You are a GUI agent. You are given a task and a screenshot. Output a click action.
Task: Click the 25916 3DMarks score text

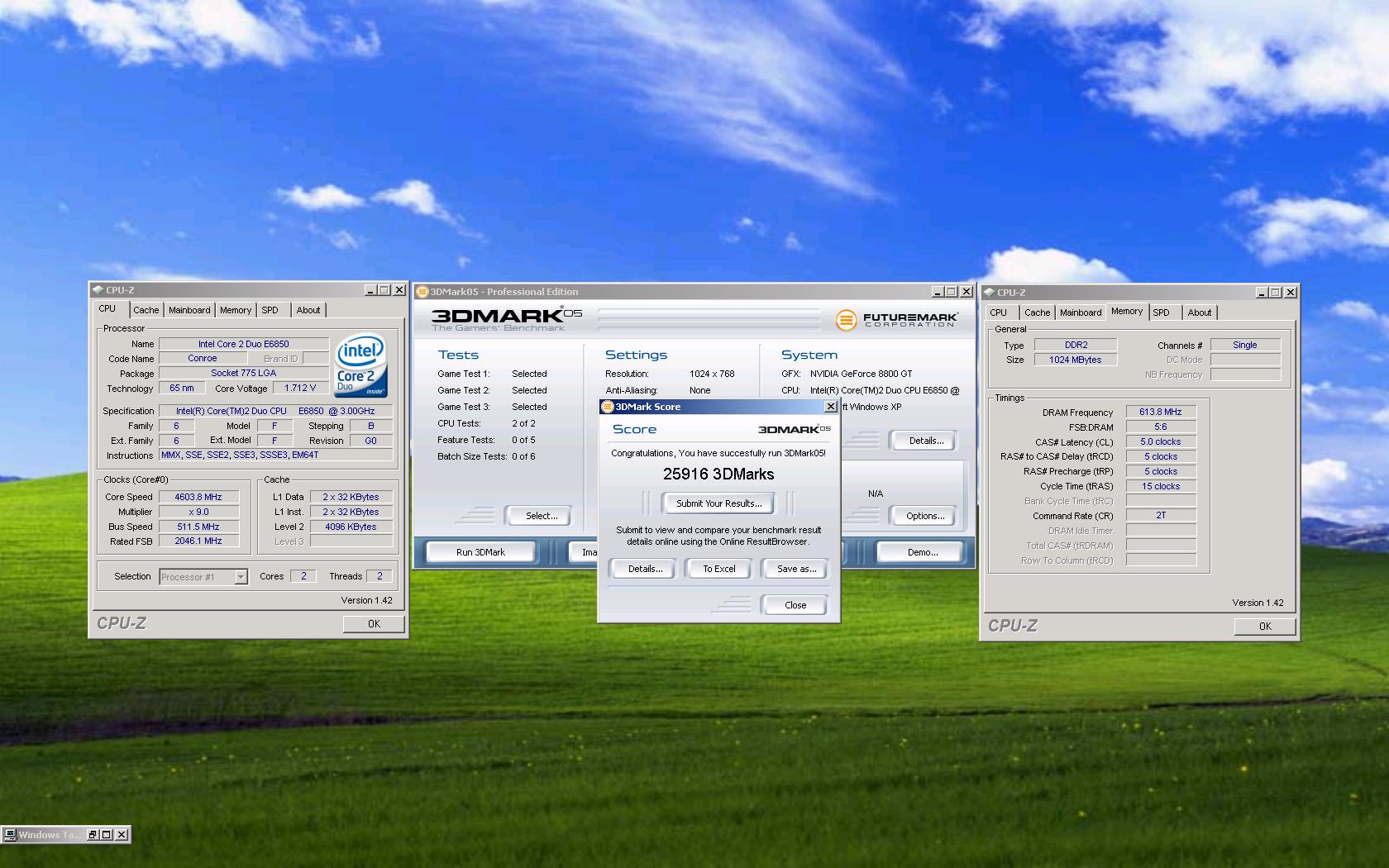click(x=718, y=475)
